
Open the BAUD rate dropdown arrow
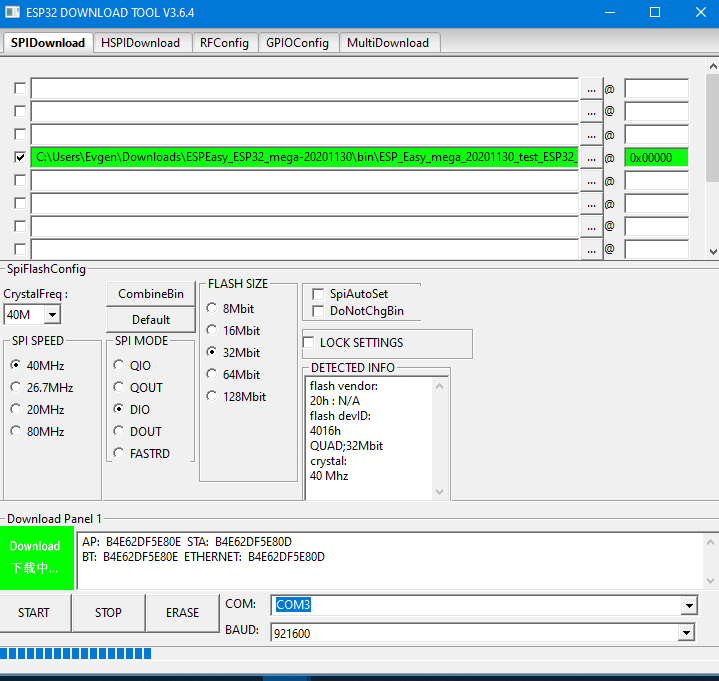click(x=686, y=633)
